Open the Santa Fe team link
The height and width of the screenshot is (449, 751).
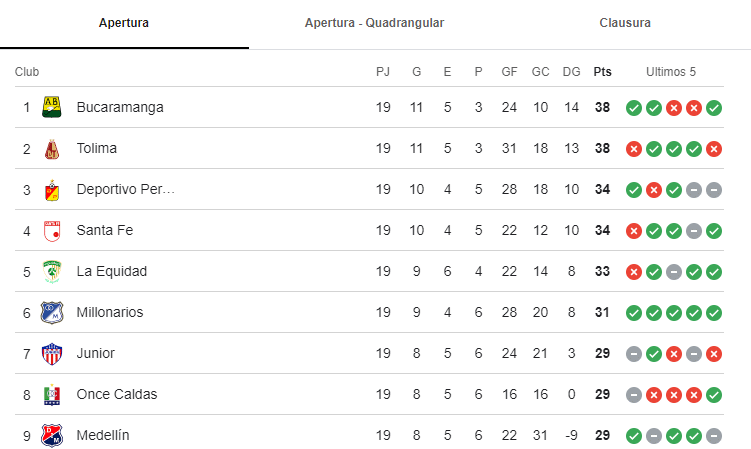[105, 230]
